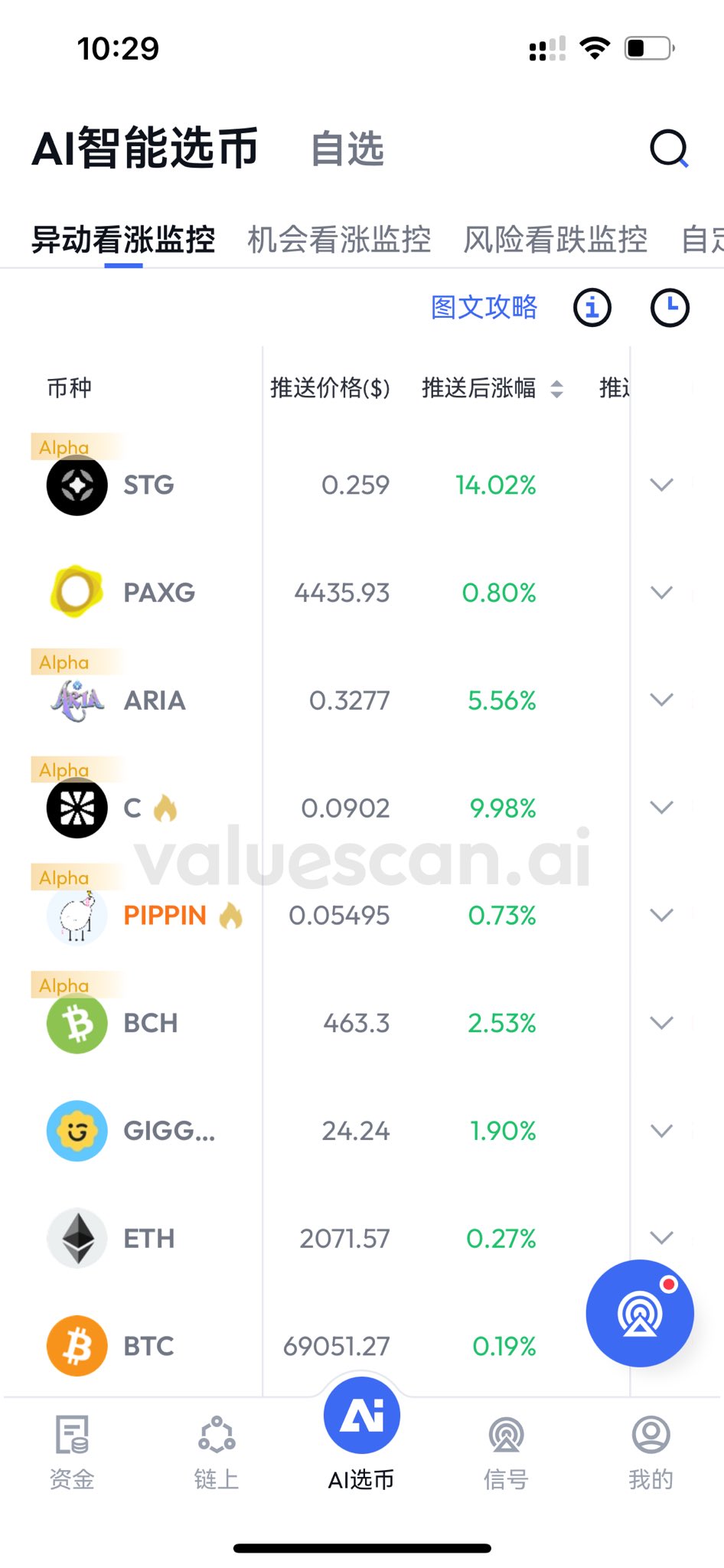Sort by 推送后涨幅 column arrows

click(x=557, y=389)
